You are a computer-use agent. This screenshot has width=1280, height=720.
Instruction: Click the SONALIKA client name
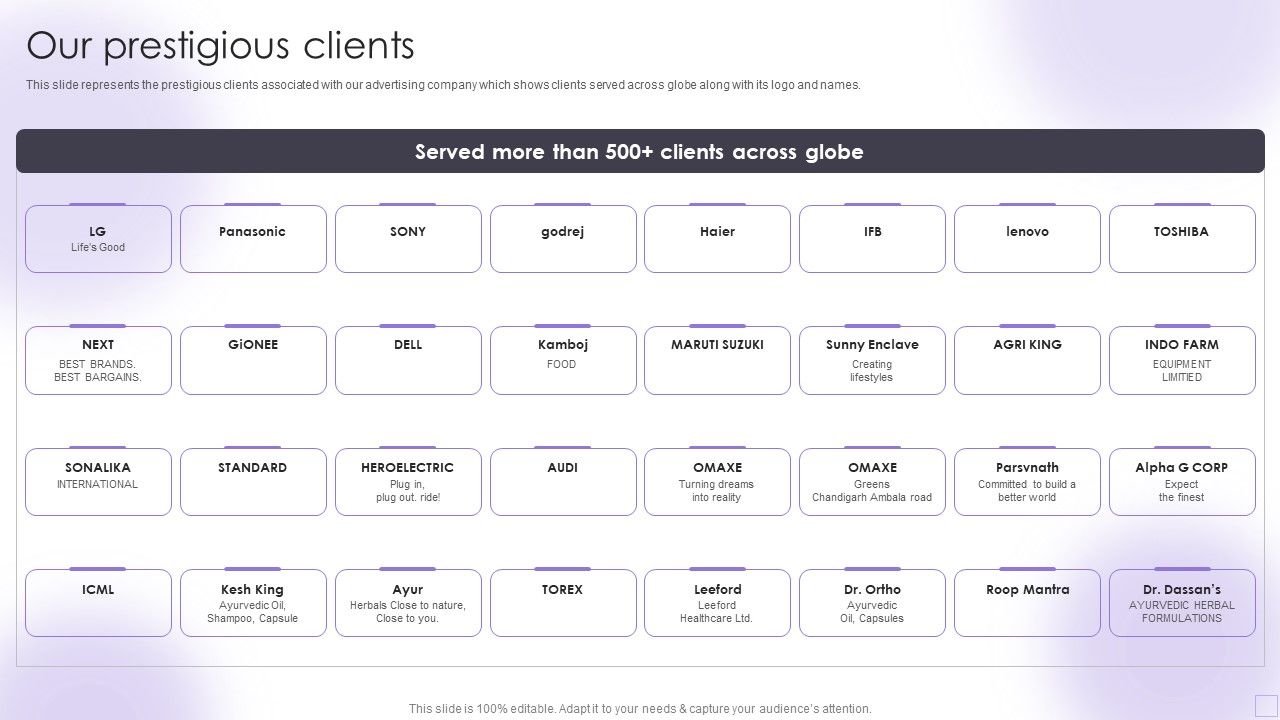(x=98, y=468)
